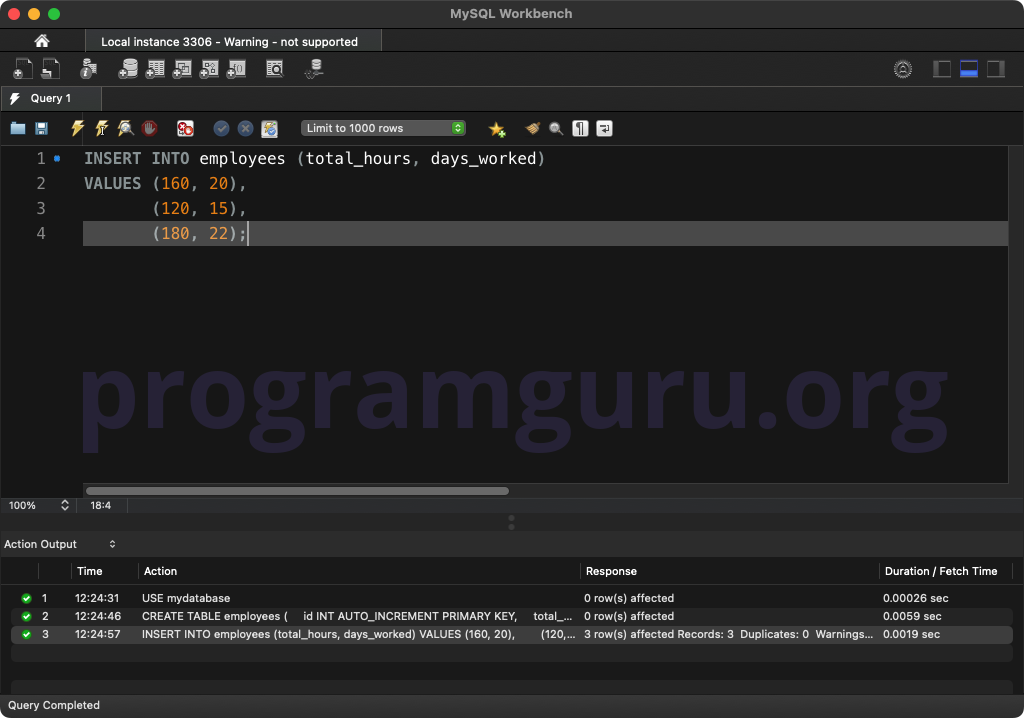Select the CREATE TABLE employees output row
1024x718 pixels.
click(x=511, y=616)
